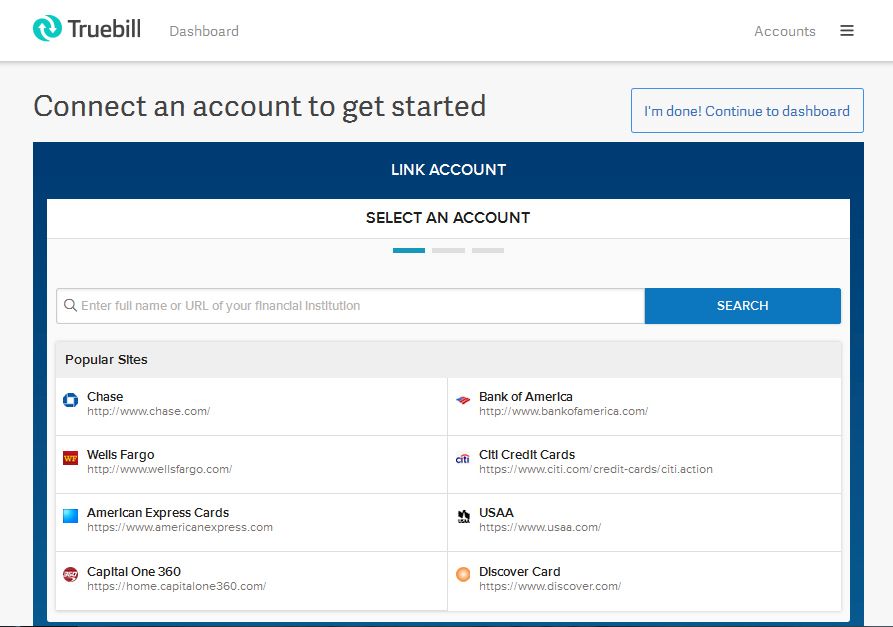893x627 pixels.
Task: Click "I'm done! Continue to dashboard" button
Action: pos(747,110)
